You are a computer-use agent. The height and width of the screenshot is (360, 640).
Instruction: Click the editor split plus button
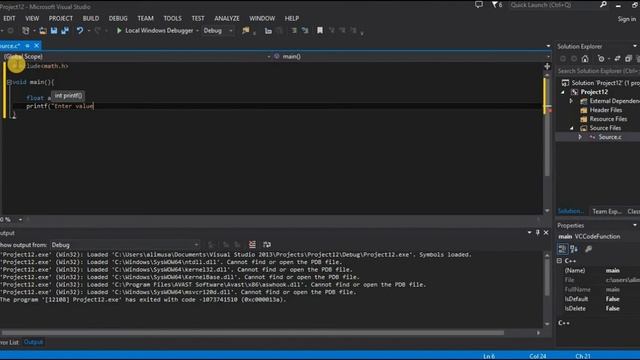547,66
